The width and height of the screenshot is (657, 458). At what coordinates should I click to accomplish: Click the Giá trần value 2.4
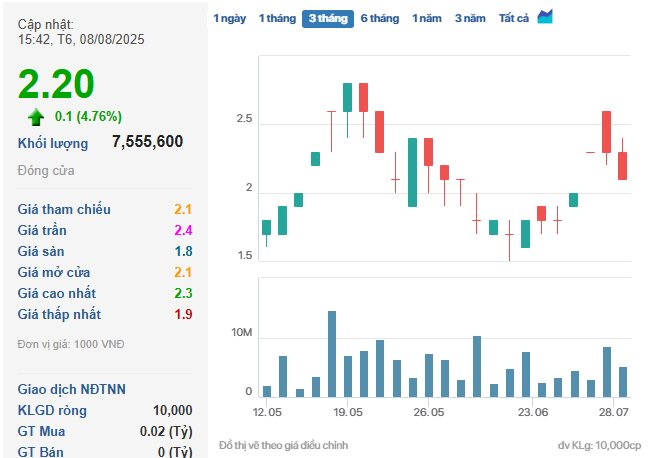[183, 230]
